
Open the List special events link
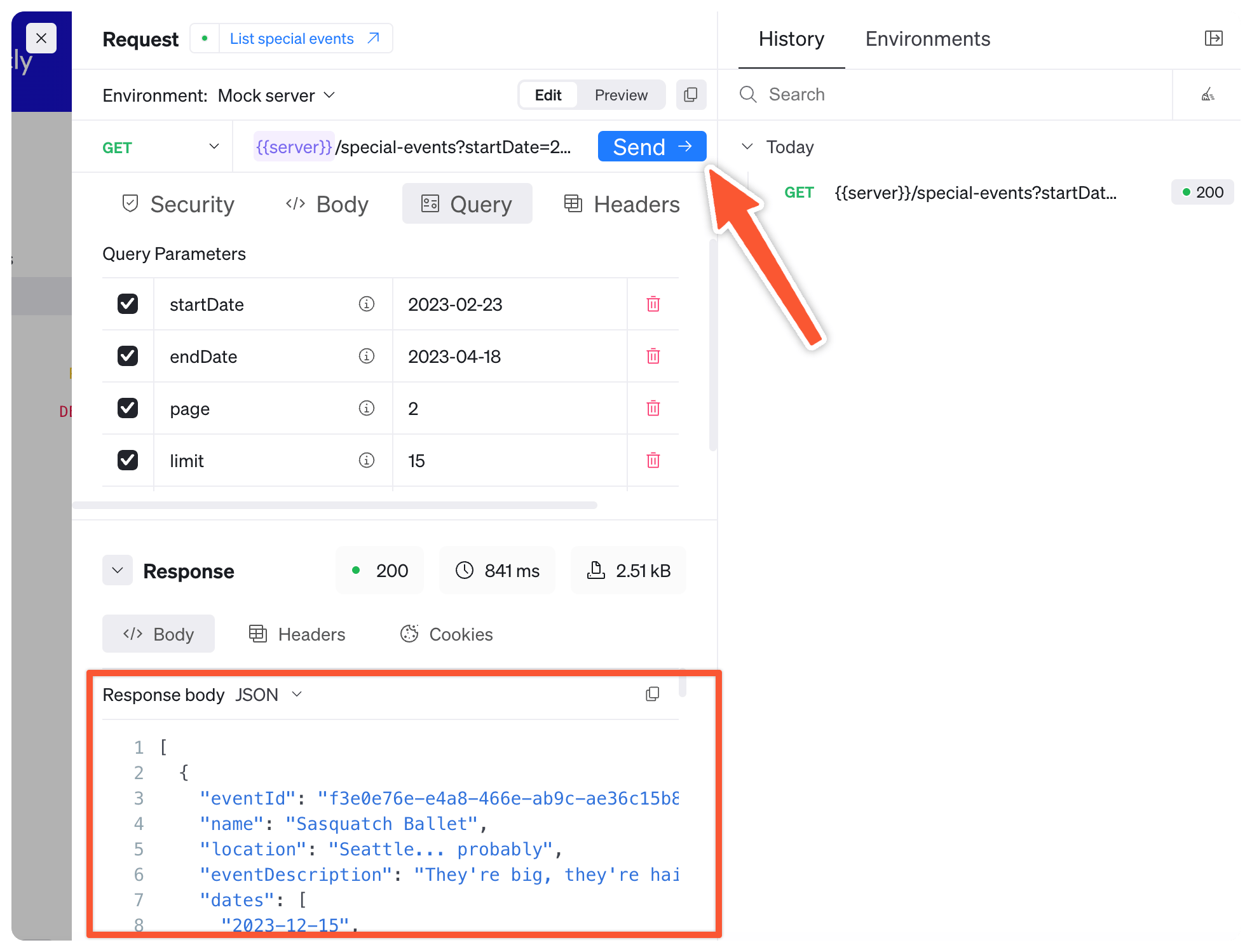tap(305, 39)
